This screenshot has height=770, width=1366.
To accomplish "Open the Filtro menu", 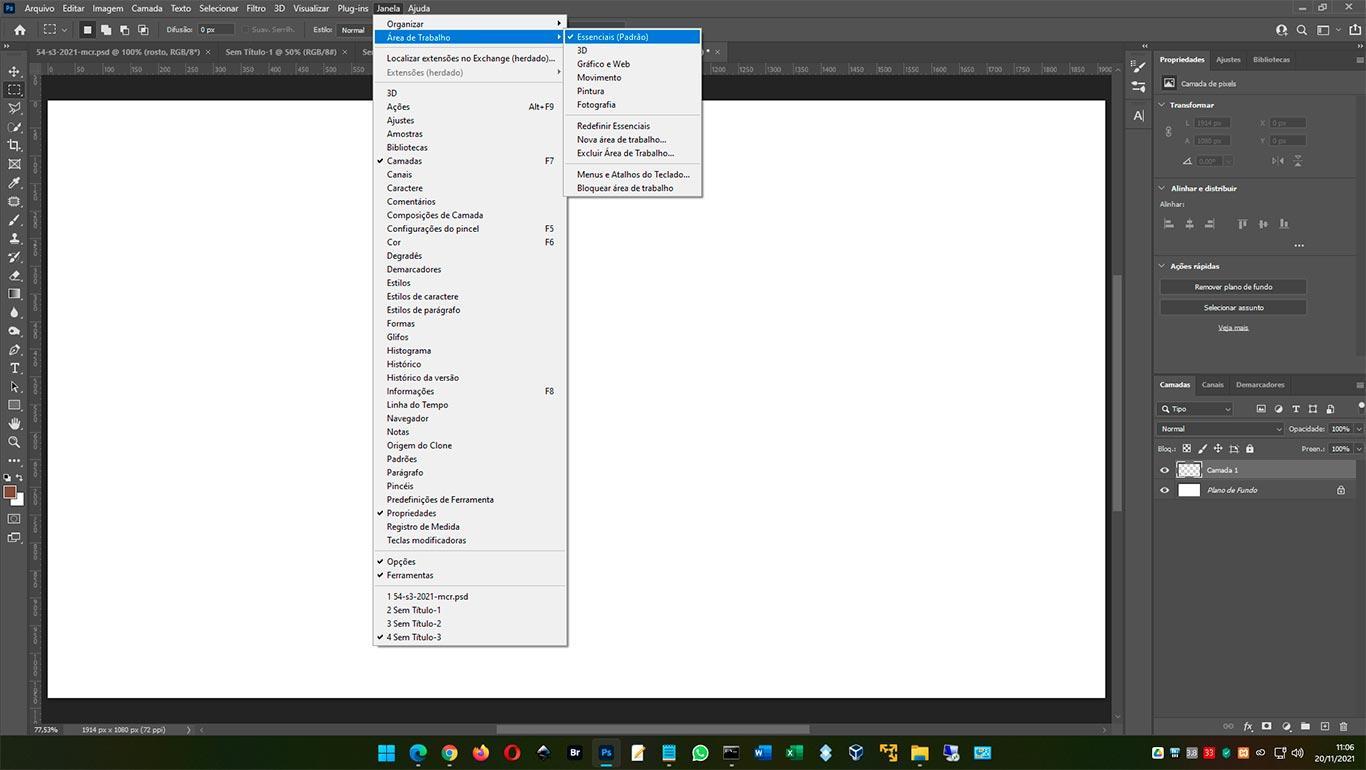I will pos(256,8).
